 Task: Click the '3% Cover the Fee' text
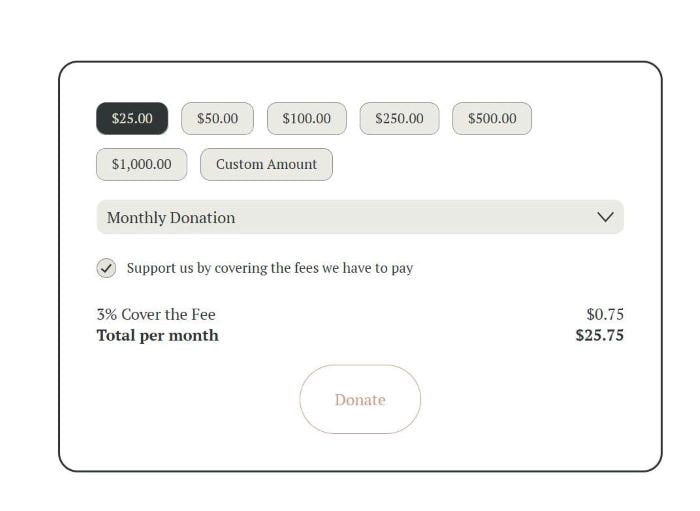pos(156,314)
